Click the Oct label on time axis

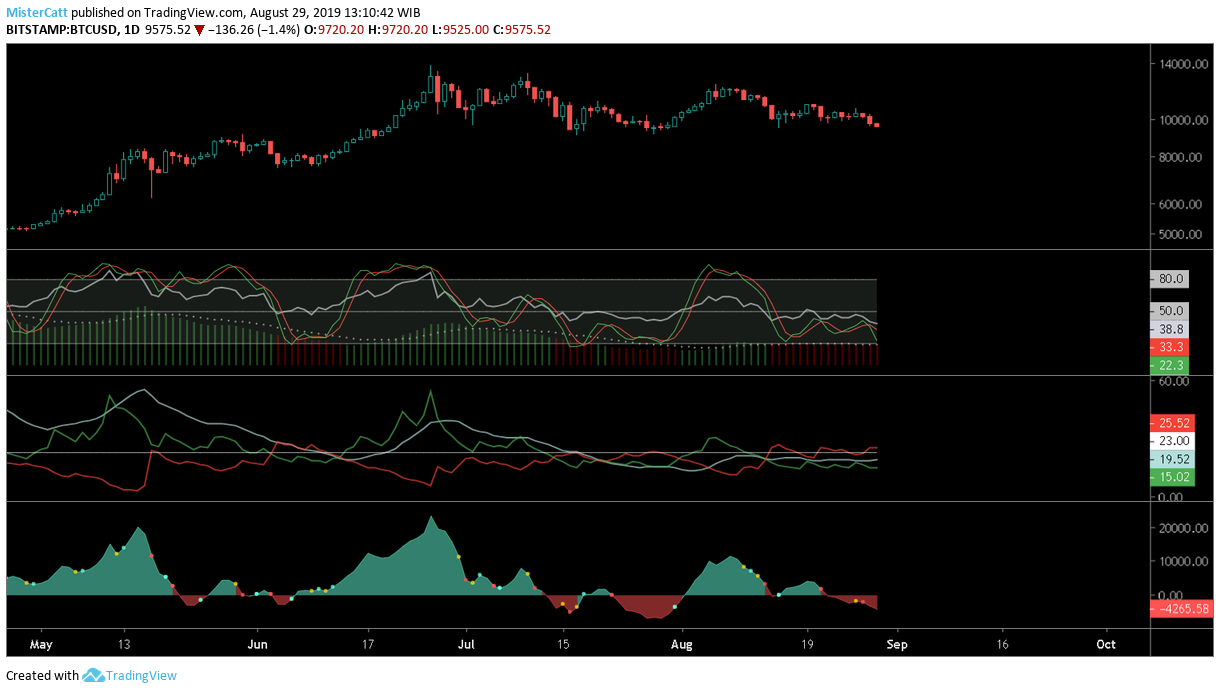(x=1106, y=645)
